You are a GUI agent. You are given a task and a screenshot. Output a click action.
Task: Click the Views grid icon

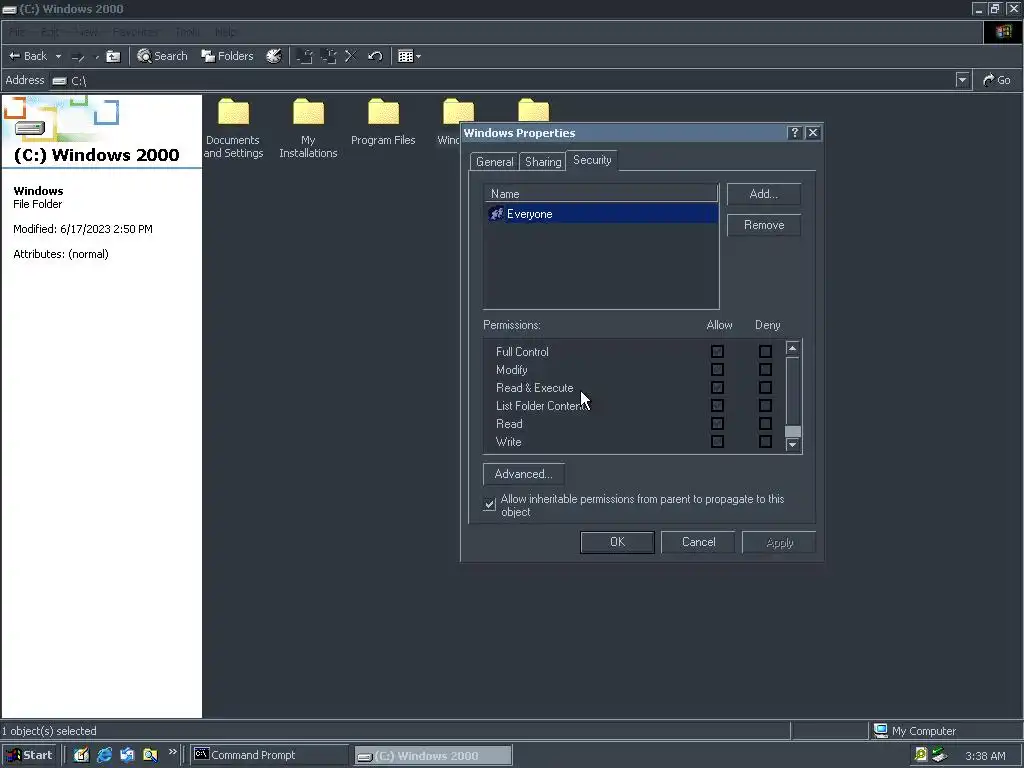[406, 56]
